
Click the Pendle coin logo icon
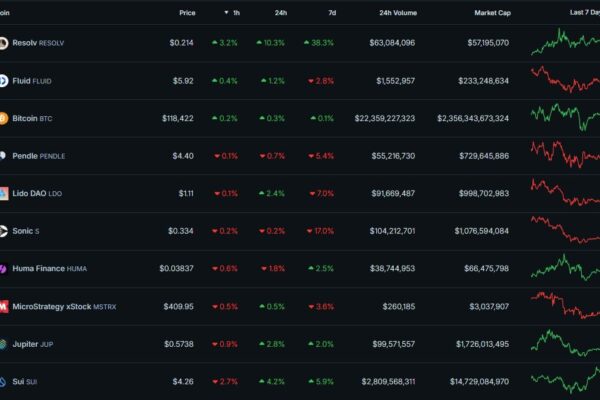click(3, 156)
